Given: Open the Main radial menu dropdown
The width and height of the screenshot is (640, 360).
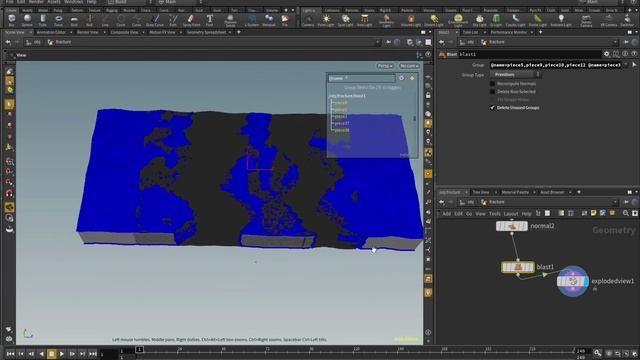Looking at the screenshot, I should 180,2.
